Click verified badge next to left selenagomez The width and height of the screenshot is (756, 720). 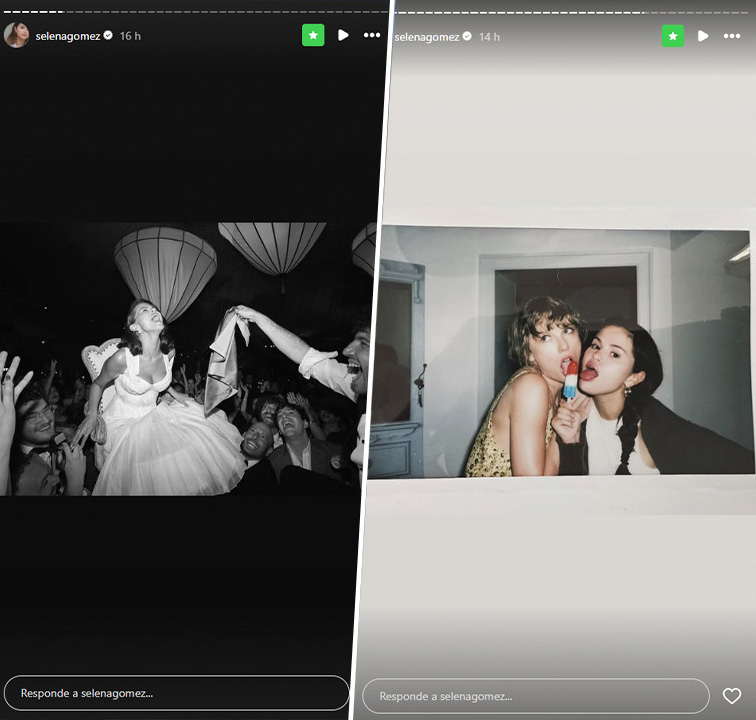coord(108,35)
